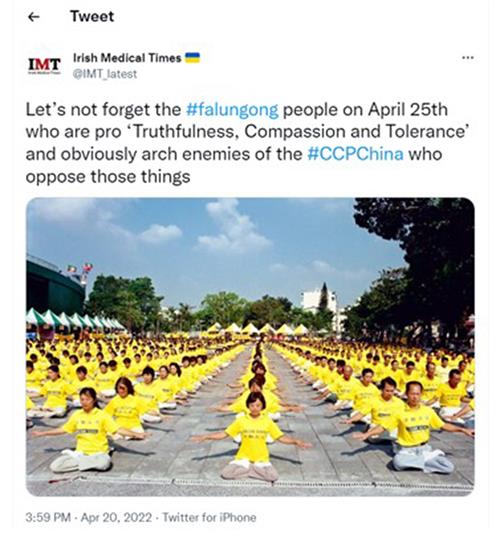Screen dimensions: 500x547
Task: Click the blue sky in the photo
Action: tap(209, 241)
